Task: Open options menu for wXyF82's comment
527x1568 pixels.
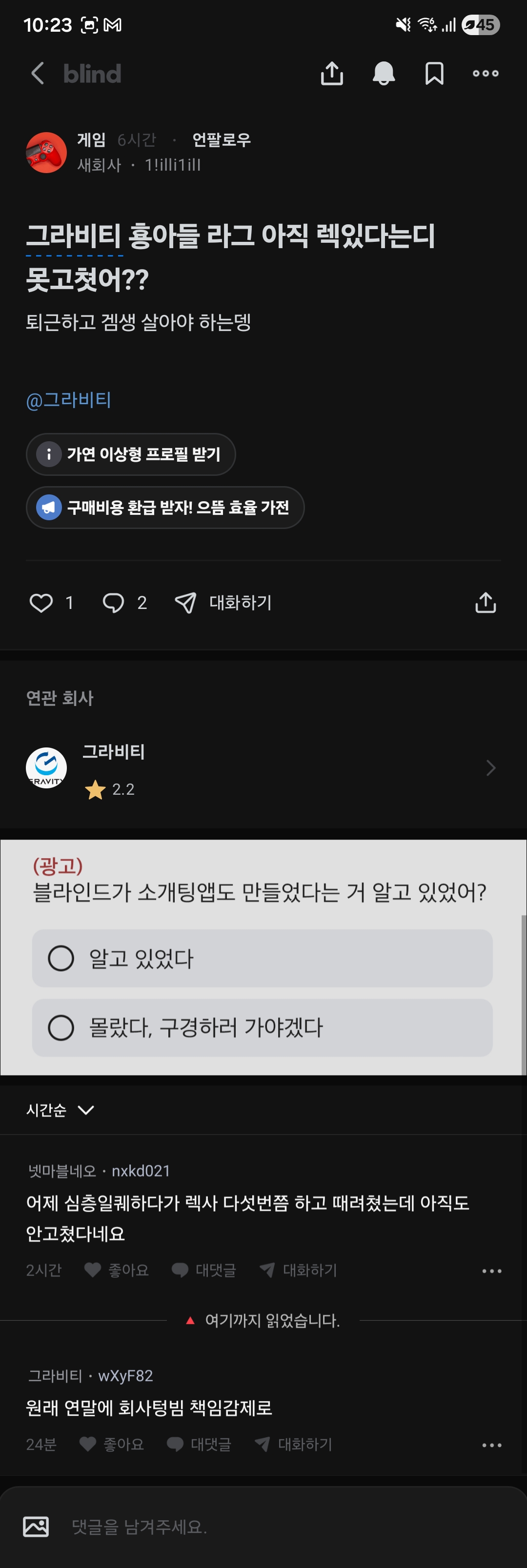Action: click(x=491, y=1445)
